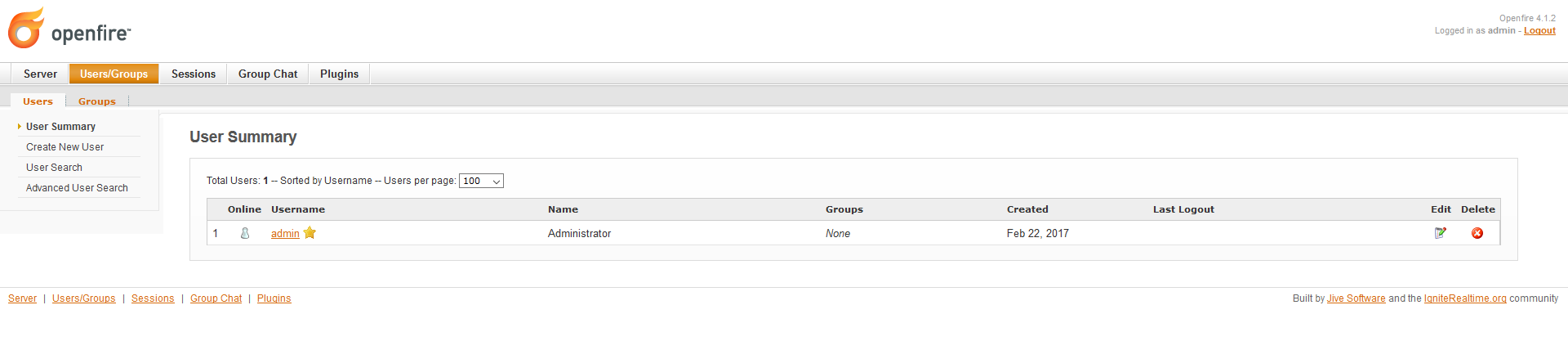Click the red delete icon for admin

1477,233
